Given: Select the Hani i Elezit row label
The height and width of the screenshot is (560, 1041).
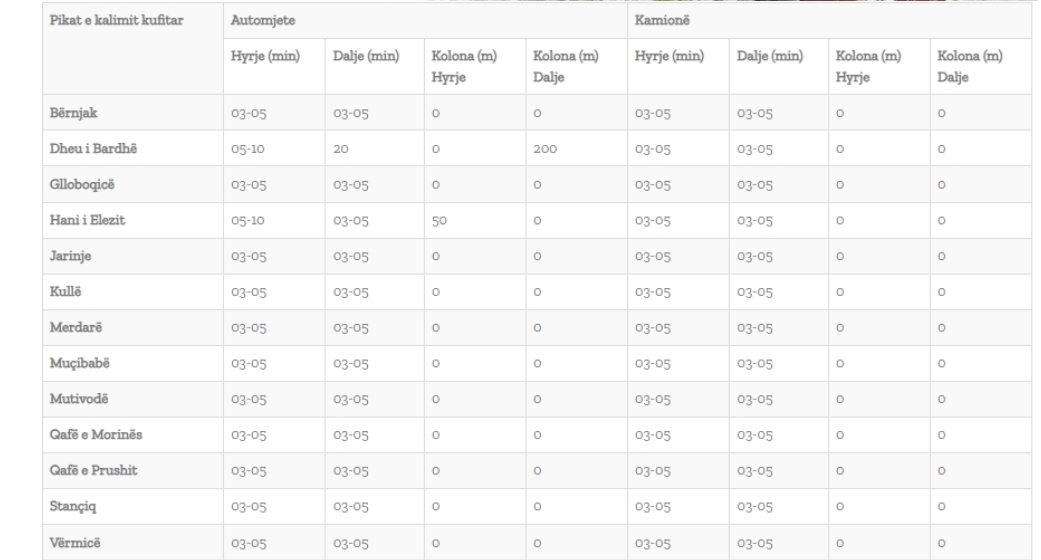Looking at the screenshot, I should point(87,221).
